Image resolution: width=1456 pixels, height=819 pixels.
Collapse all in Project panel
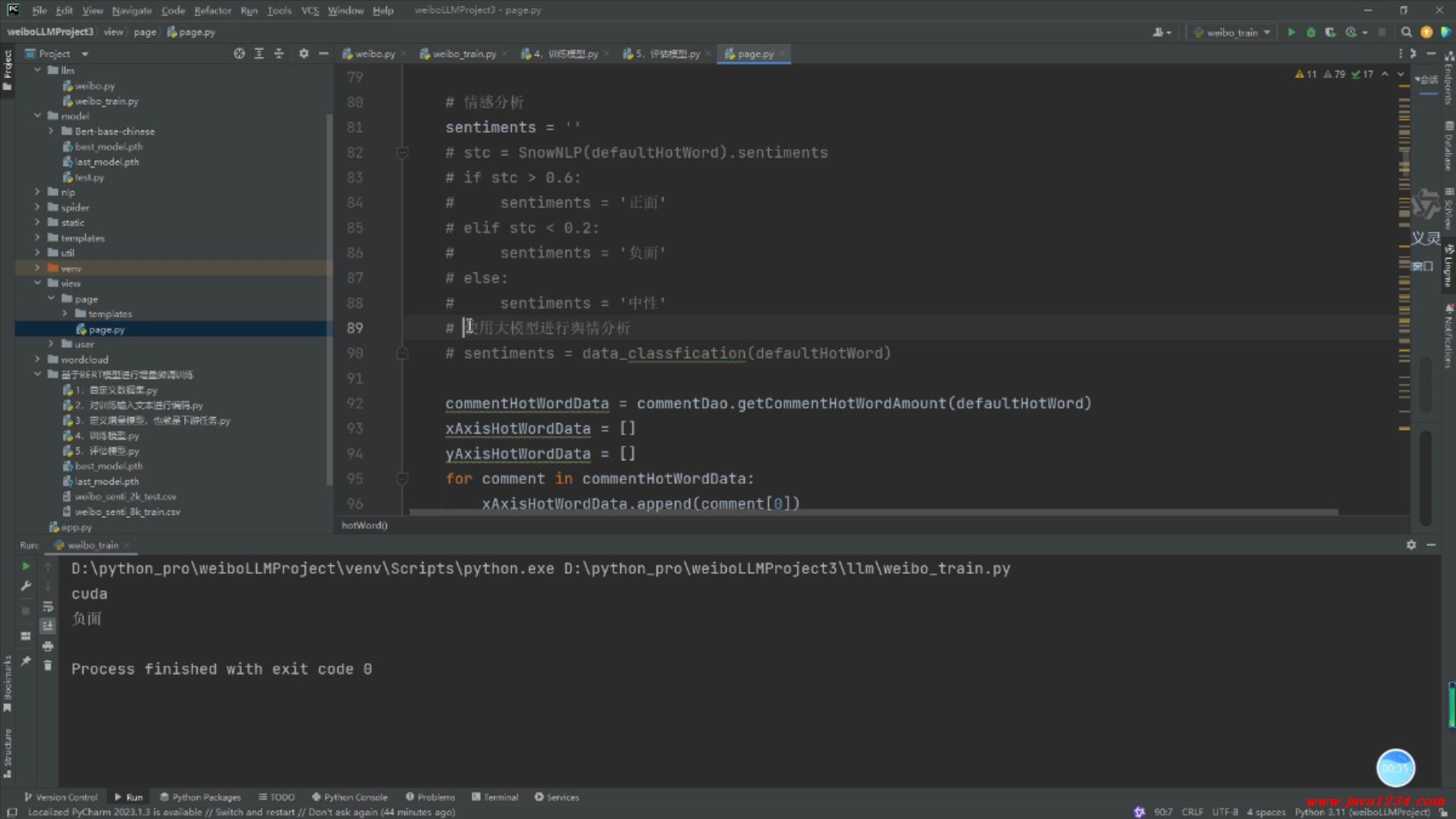(278, 54)
